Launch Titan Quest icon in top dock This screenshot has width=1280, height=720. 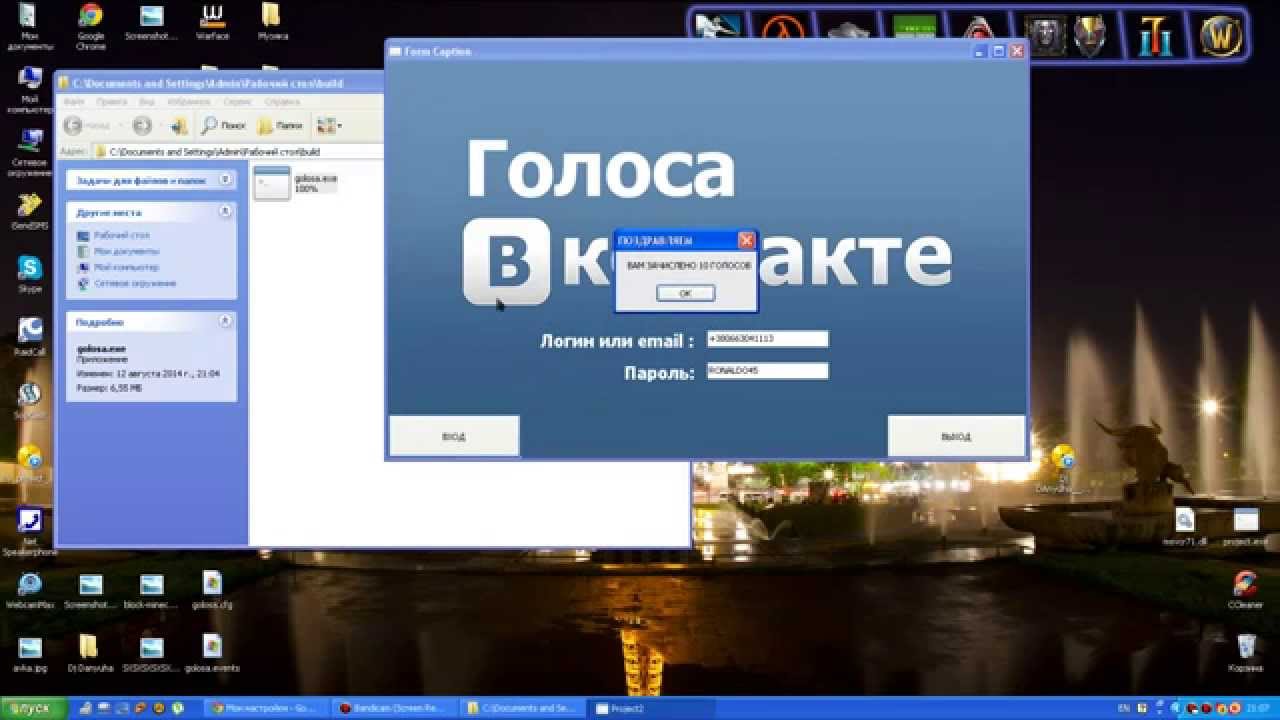(1155, 37)
